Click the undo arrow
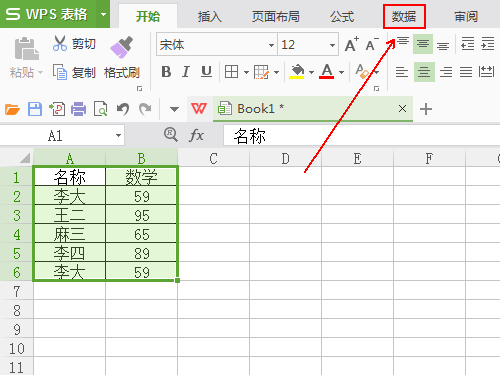This screenshot has height=375, width=500. tap(123, 109)
